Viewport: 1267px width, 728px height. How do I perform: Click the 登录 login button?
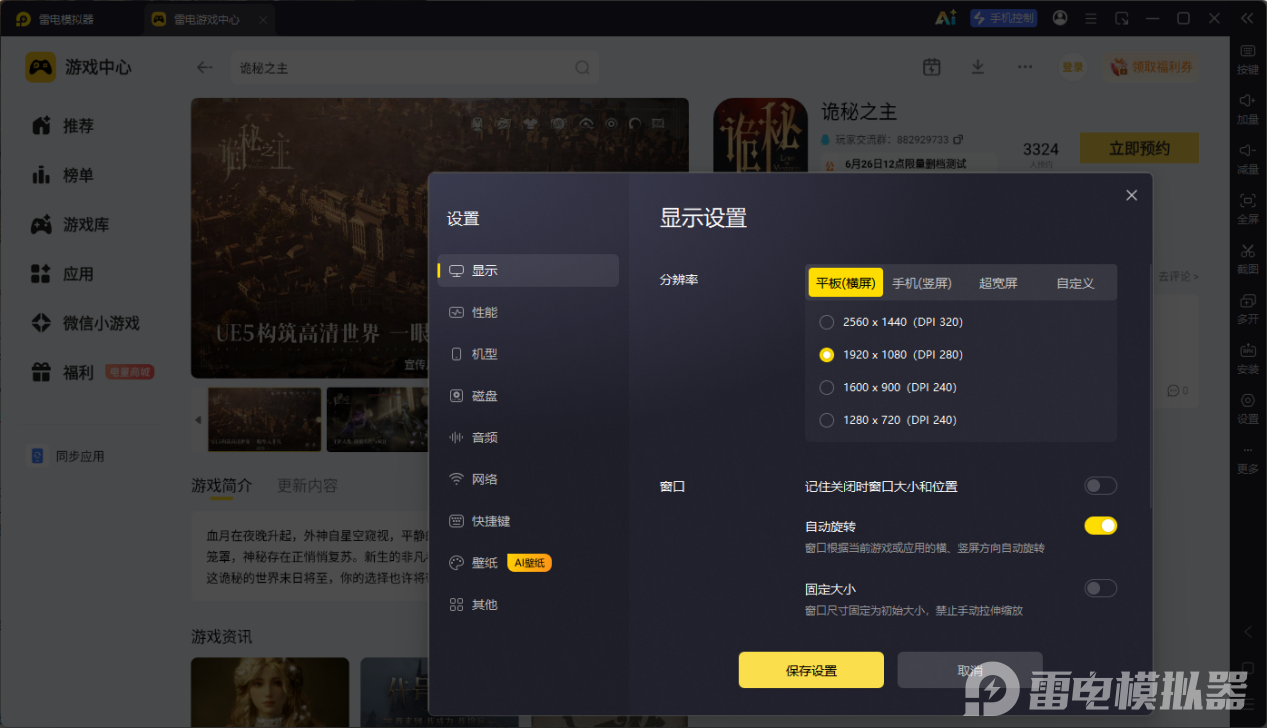[x=1073, y=67]
